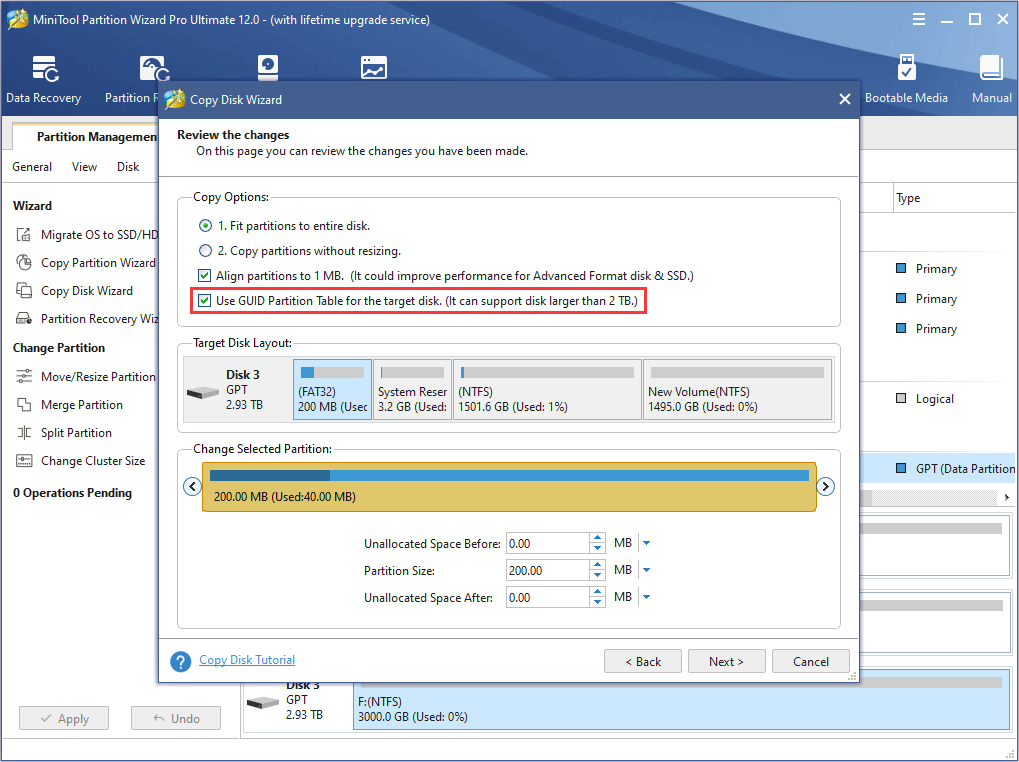
Task: Click the Copy Disk Wizard sidebar icon
Action: pos(23,290)
